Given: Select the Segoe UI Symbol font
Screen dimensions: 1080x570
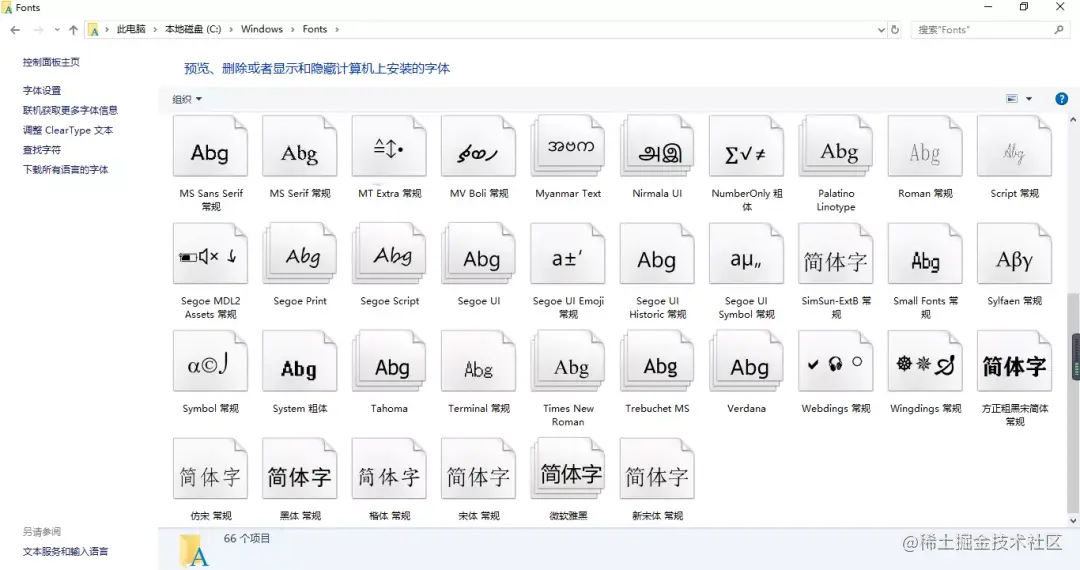Looking at the screenshot, I should pyautogui.click(x=747, y=253).
